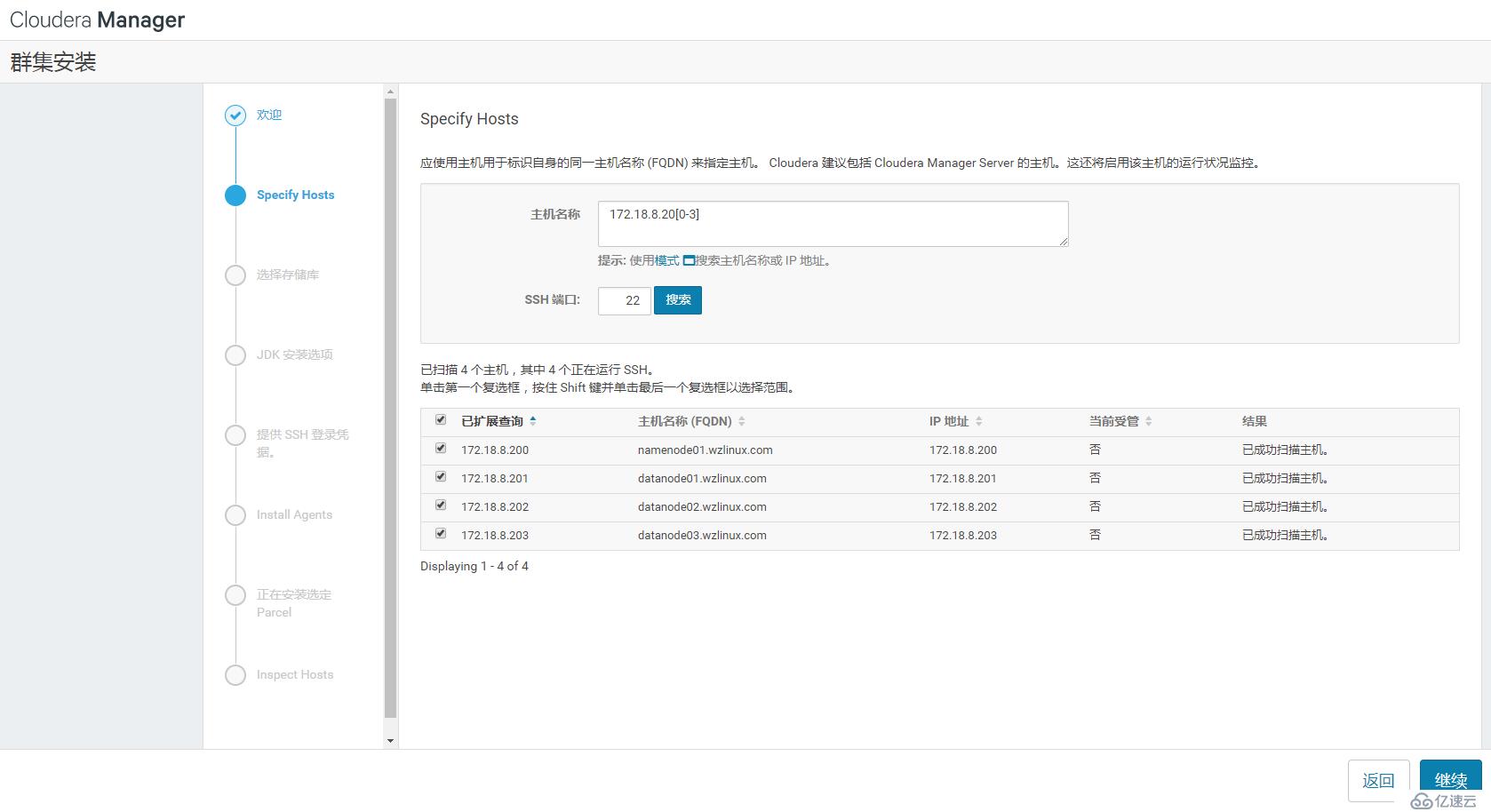This screenshot has height=812, width=1491.
Task: Sort by IP 地址 column arrows
Action: pyautogui.click(x=978, y=421)
